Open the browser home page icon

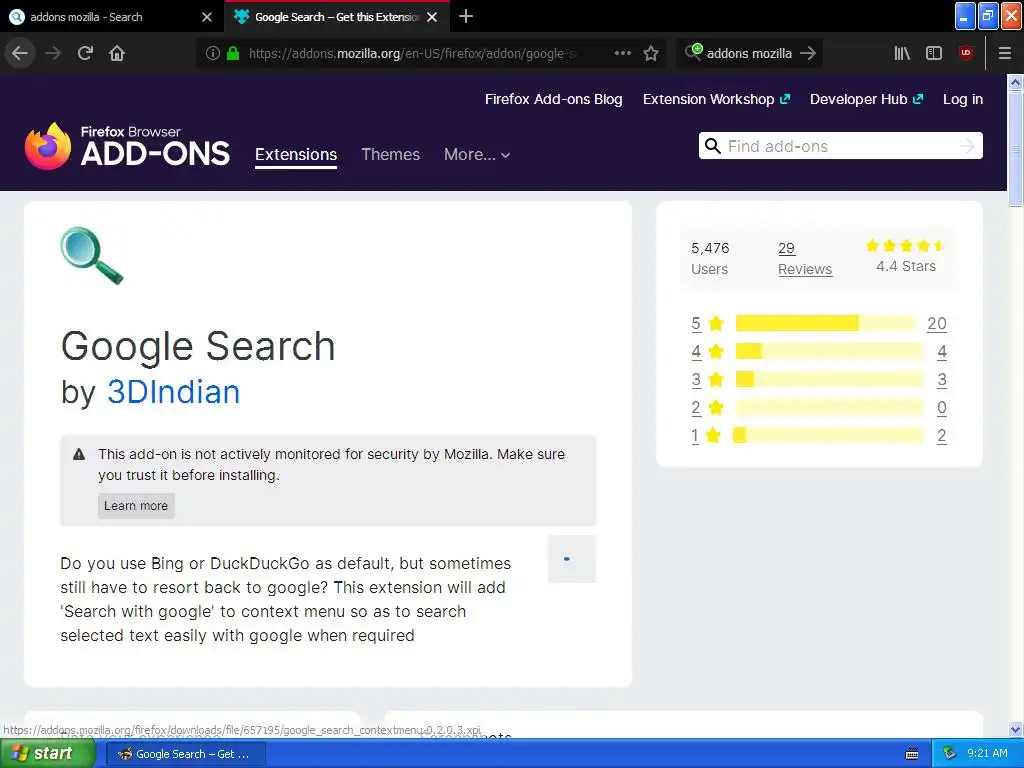pos(117,53)
